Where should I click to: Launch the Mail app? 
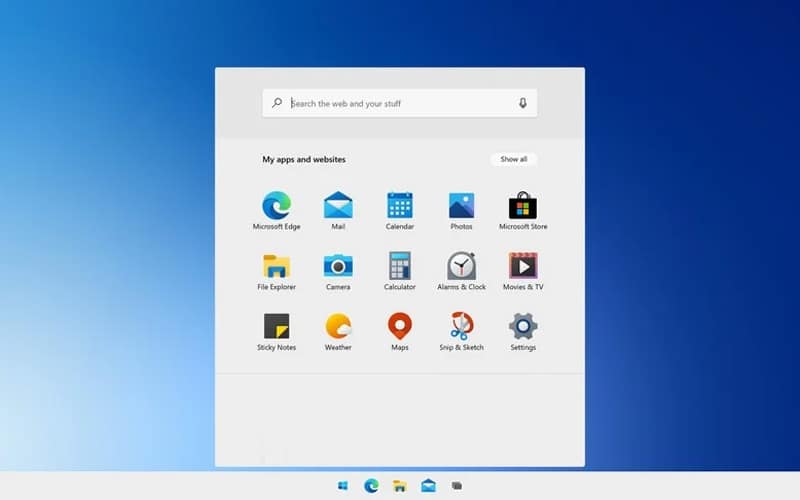click(338, 206)
